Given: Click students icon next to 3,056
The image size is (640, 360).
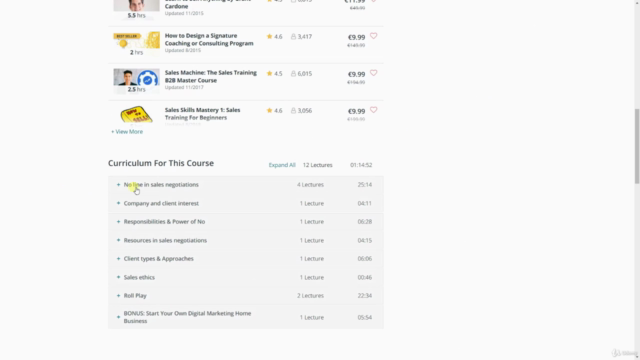Looking at the screenshot, I should tap(293, 111).
